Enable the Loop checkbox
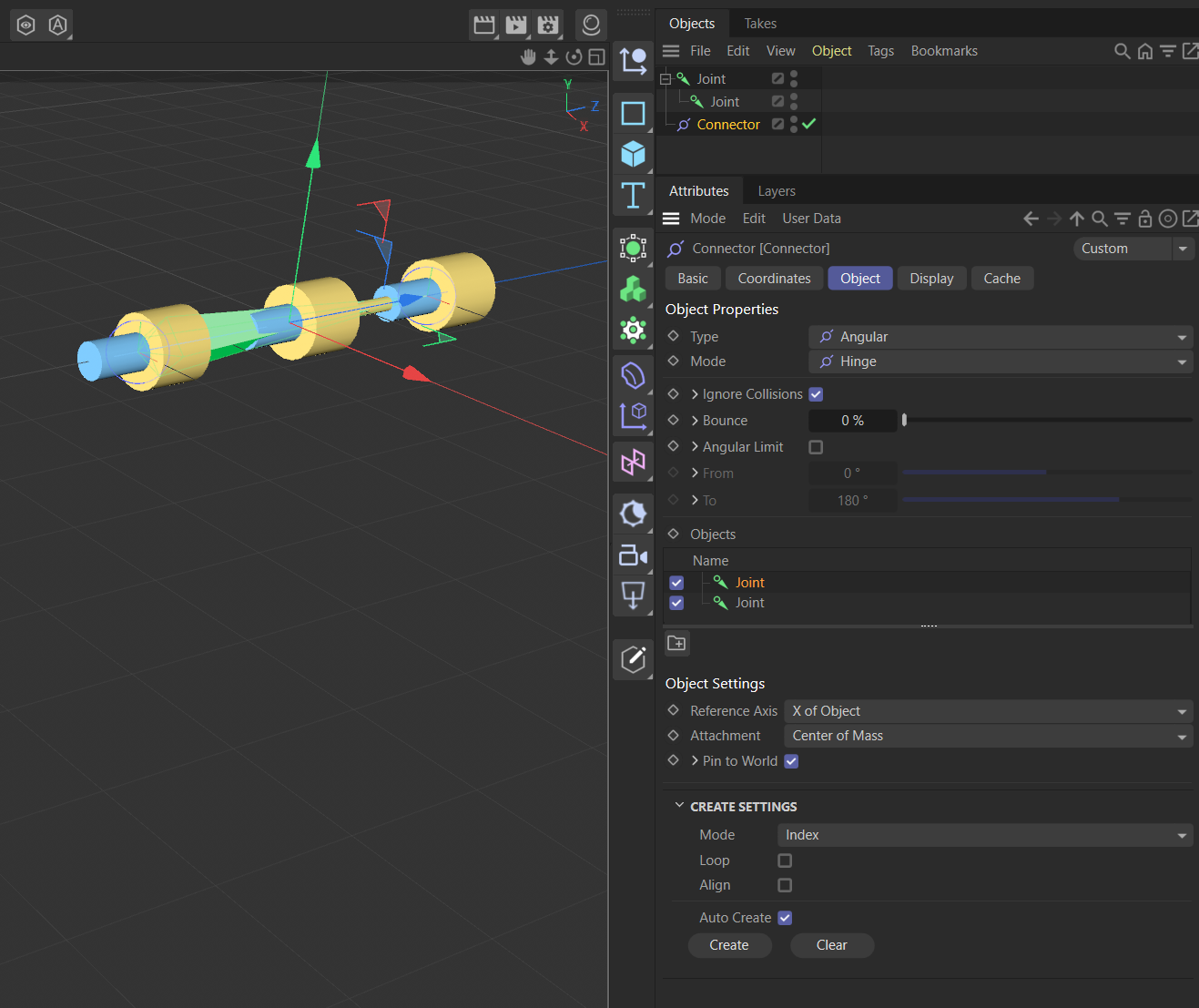Screen dimensions: 1199x1008 785,860
